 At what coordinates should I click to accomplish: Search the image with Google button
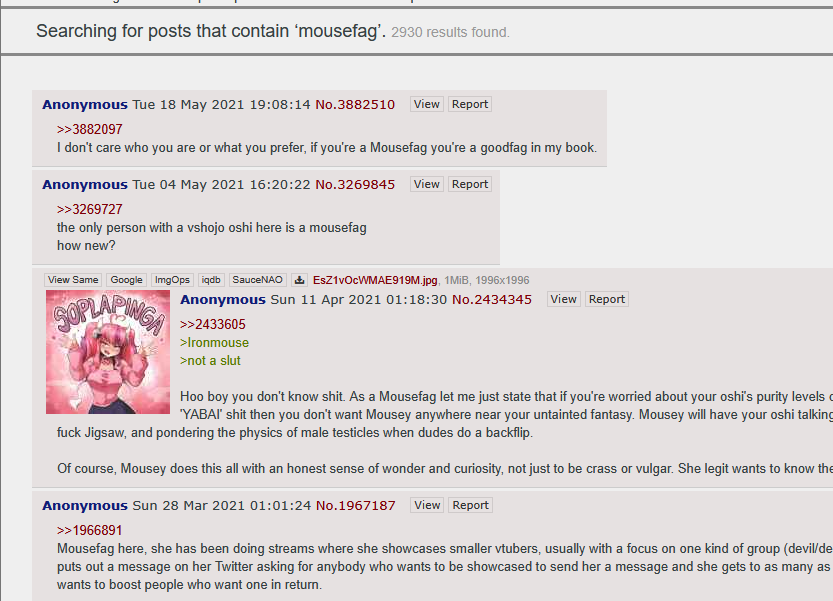coord(126,280)
